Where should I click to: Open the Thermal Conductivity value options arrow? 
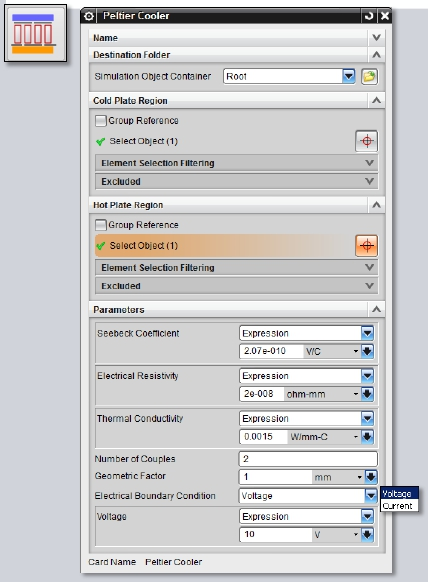[367, 437]
